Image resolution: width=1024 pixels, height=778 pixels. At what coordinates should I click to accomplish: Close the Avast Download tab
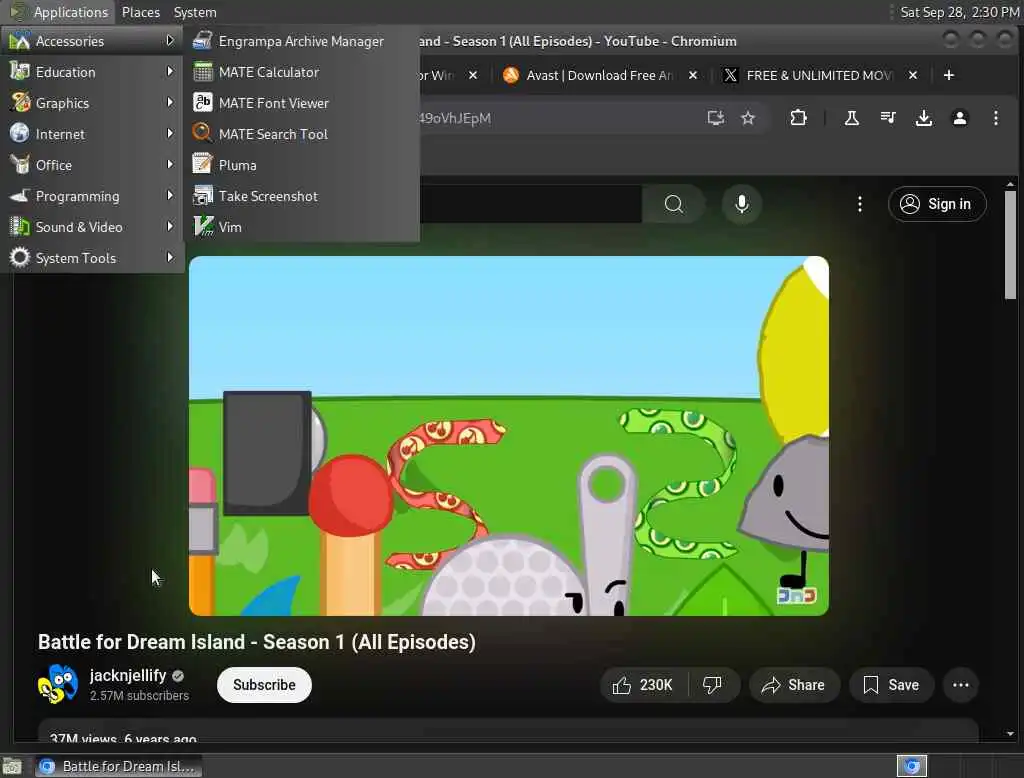pos(693,76)
